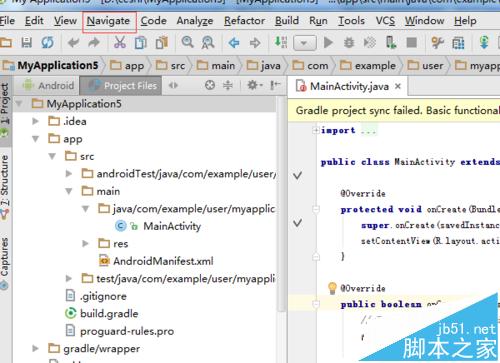Open the run configuration dropdown
Image resolution: width=500 pixels, height=363 pixels.
tap(305, 43)
